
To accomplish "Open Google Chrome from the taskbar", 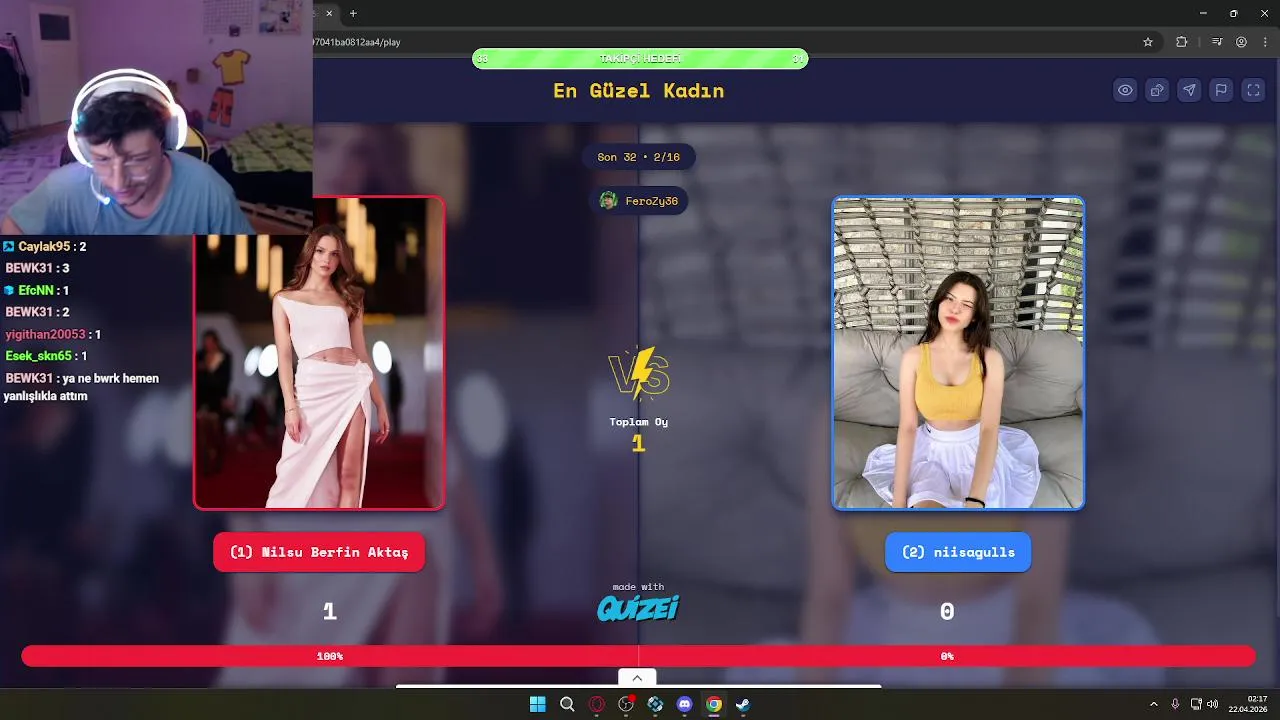I will [713, 704].
